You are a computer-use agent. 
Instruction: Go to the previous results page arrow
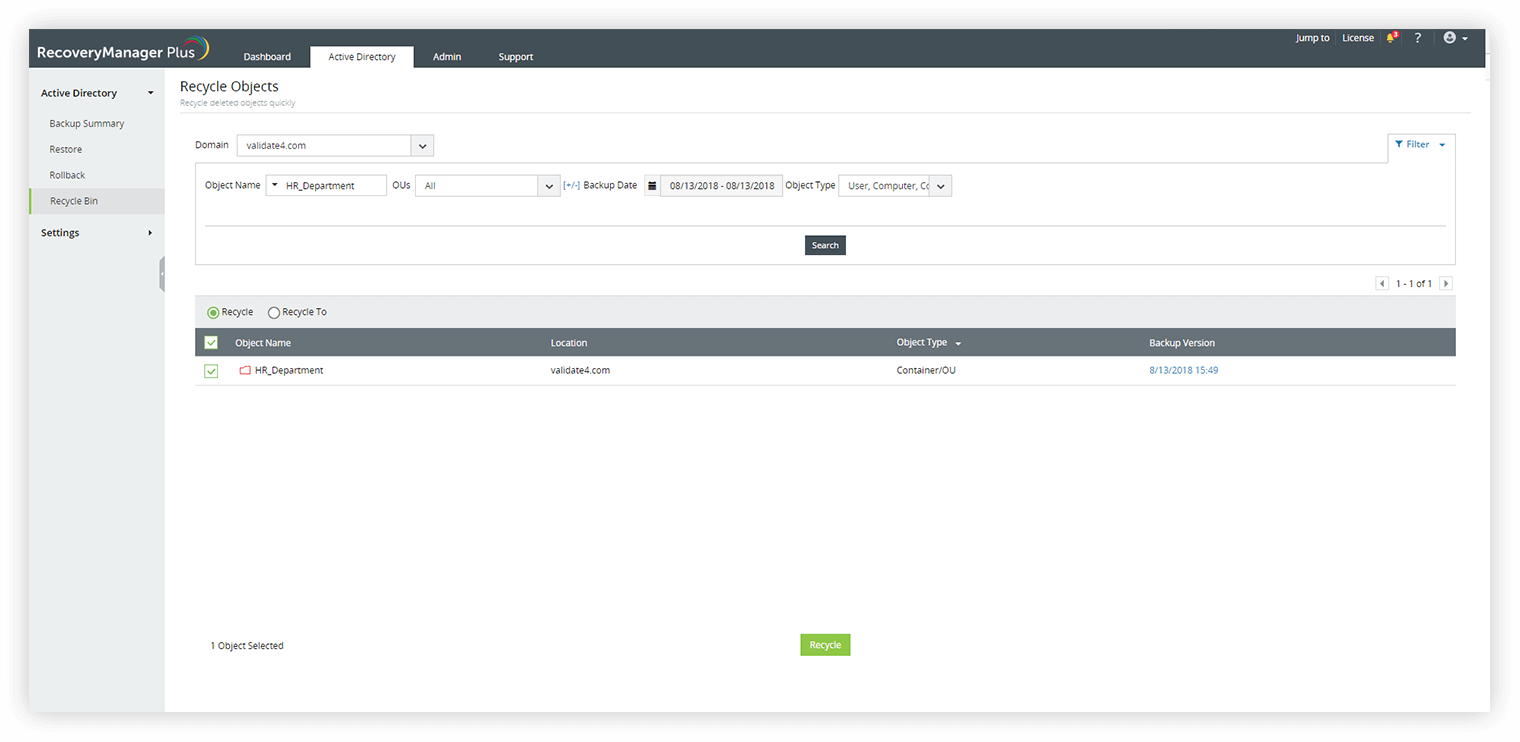pos(1382,284)
